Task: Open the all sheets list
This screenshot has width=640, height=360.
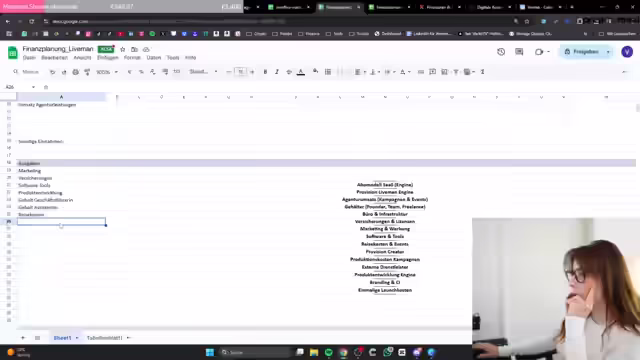Action: coord(37,338)
